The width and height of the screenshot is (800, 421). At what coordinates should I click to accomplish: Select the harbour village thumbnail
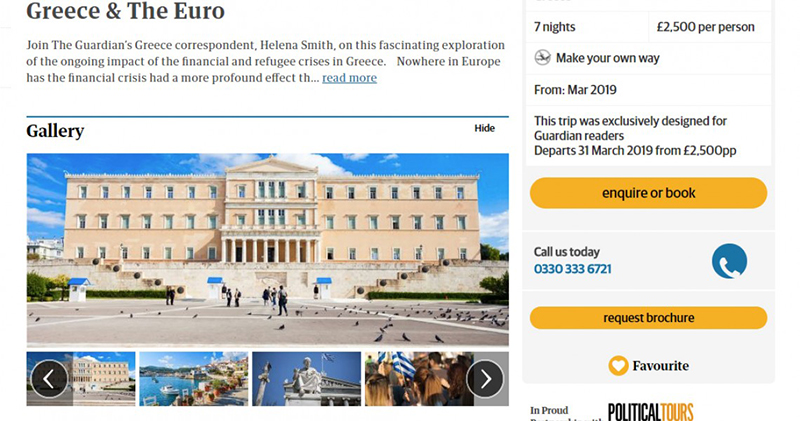point(194,379)
